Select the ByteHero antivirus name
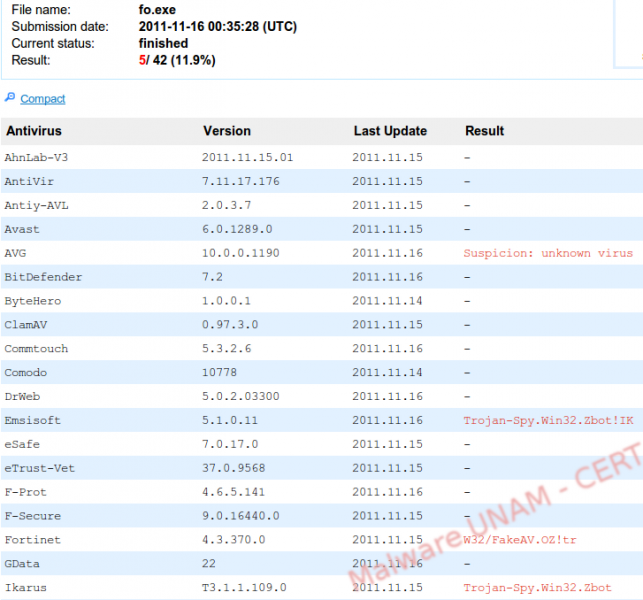The image size is (643, 600). click(33, 301)
